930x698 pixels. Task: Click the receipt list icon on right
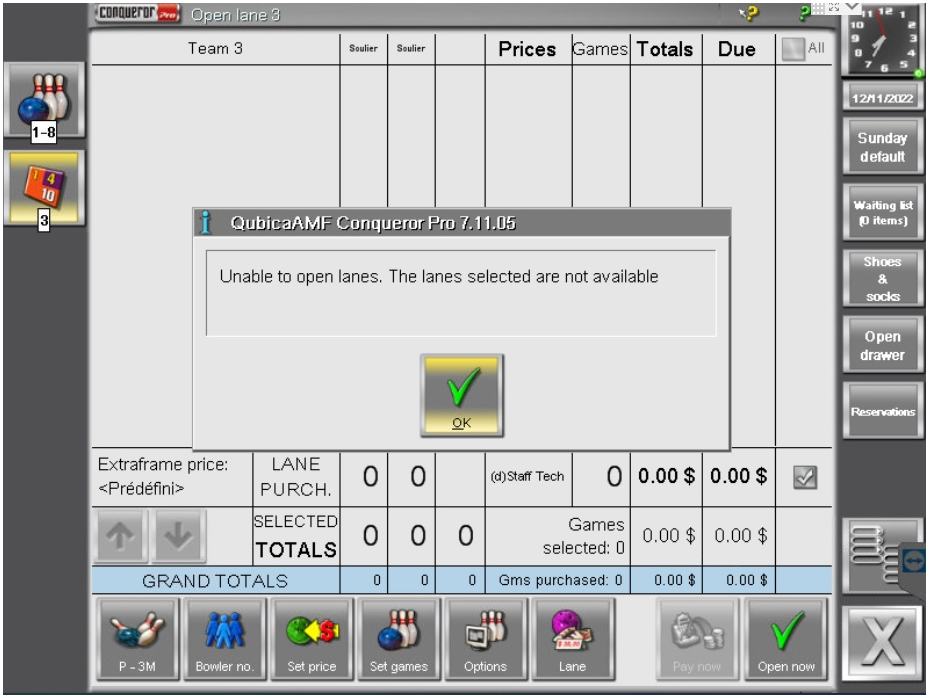[873, 555]
